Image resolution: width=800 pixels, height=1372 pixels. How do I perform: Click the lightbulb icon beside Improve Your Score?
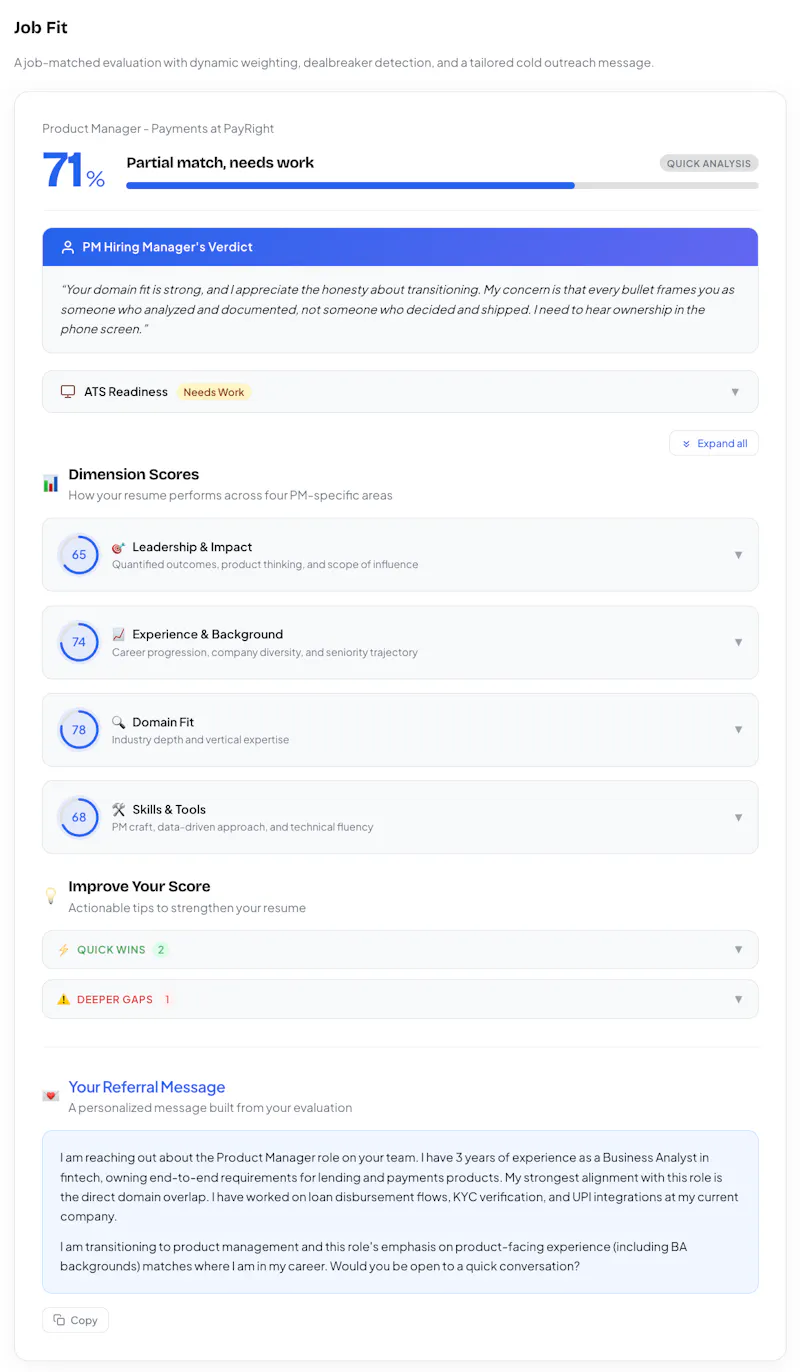[51, 896]
